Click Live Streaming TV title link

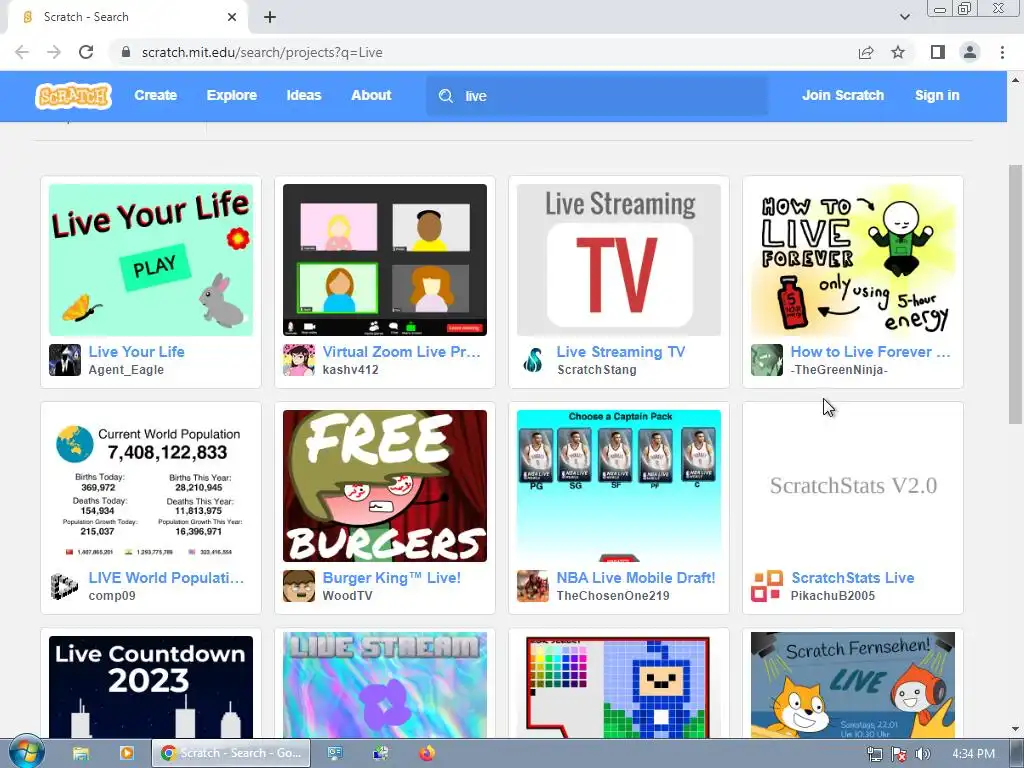pyautogui.click(x=620, y=352)
